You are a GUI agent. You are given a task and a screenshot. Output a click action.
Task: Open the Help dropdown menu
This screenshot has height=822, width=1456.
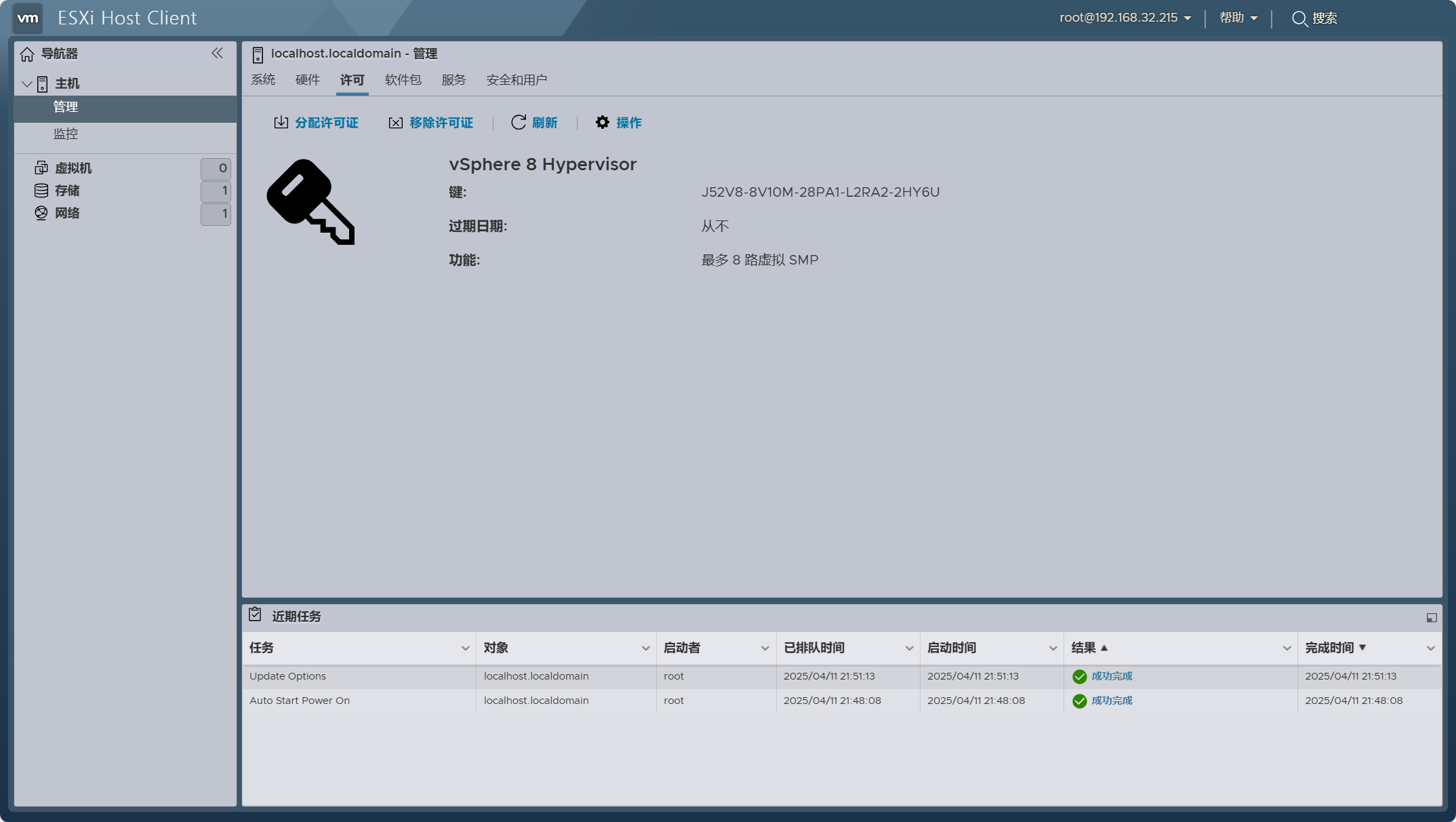[x=1238, y=18]
